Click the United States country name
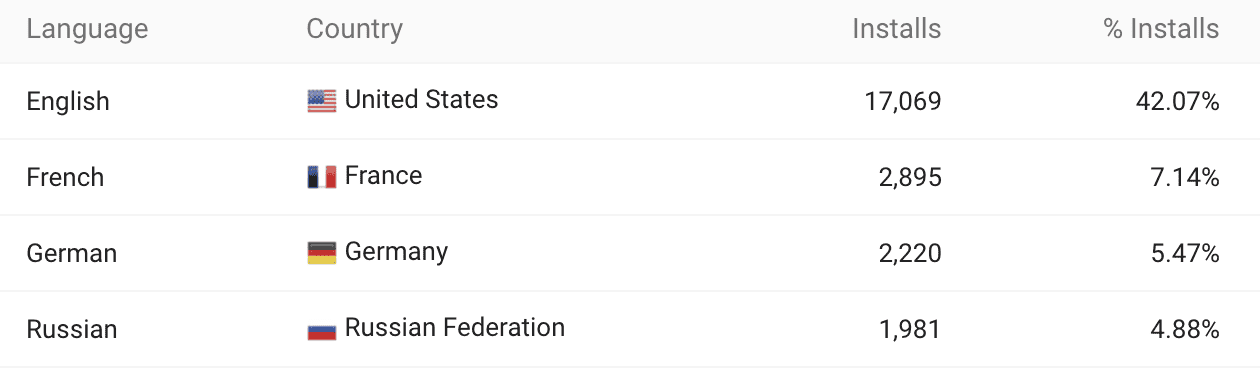This screenshot has height=372, width=1260. (421, 100)
